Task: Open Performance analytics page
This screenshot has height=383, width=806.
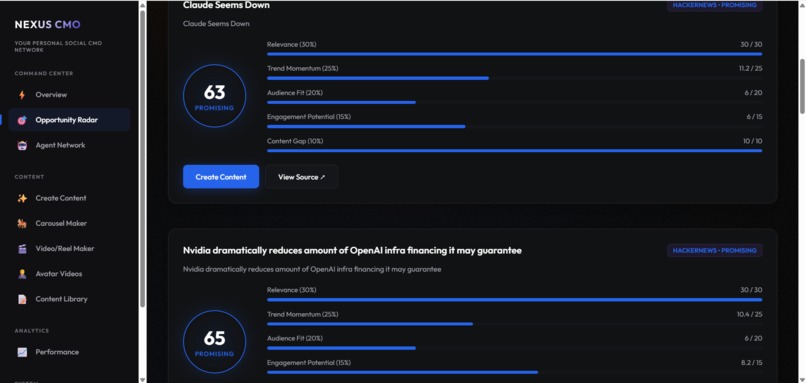Action: (69, 352)
